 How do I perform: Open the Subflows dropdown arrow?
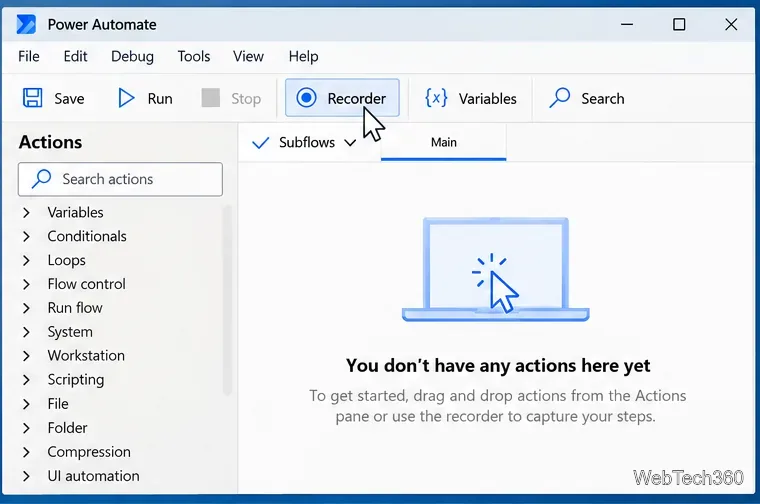coord(350,142)
